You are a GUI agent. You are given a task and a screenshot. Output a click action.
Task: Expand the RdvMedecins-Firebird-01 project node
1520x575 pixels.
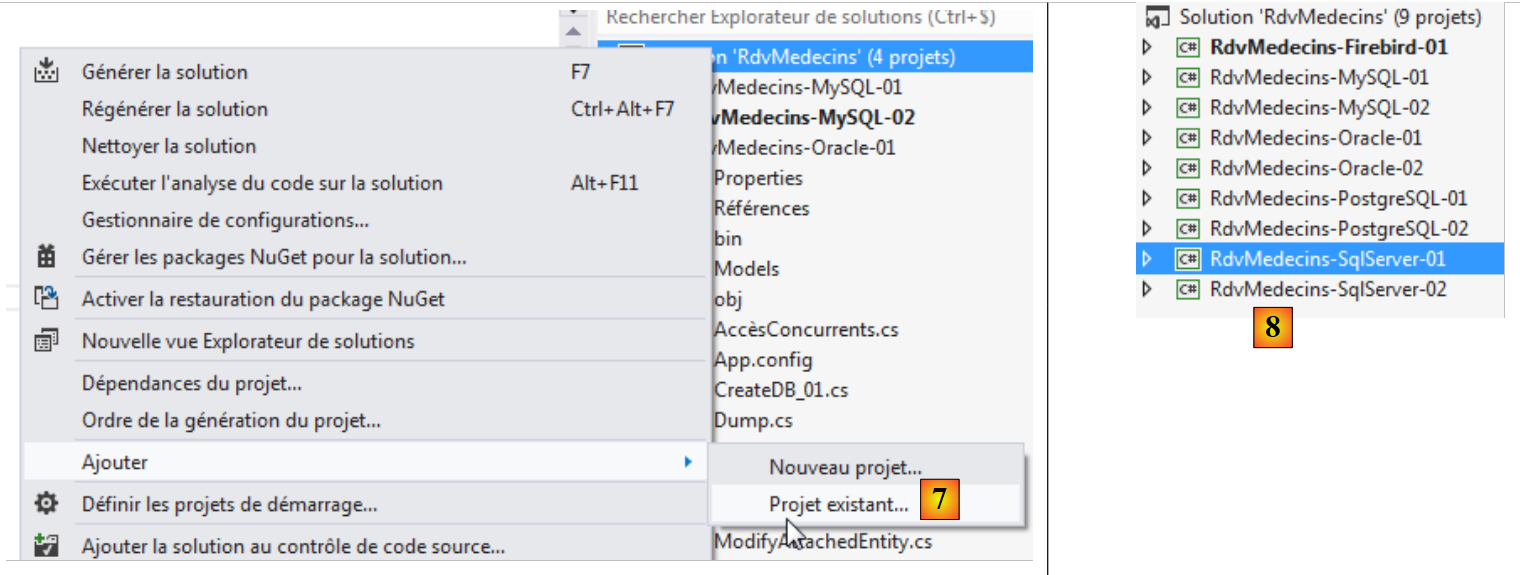coord(1147,47)
